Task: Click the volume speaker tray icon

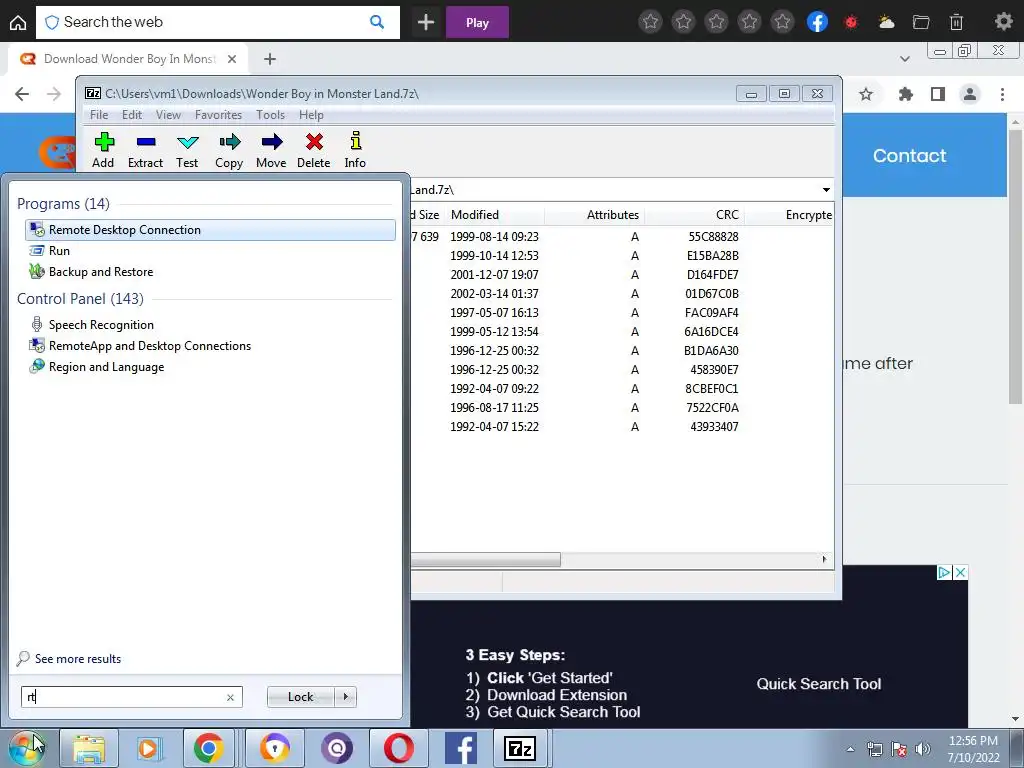Action: click(923, 748)
